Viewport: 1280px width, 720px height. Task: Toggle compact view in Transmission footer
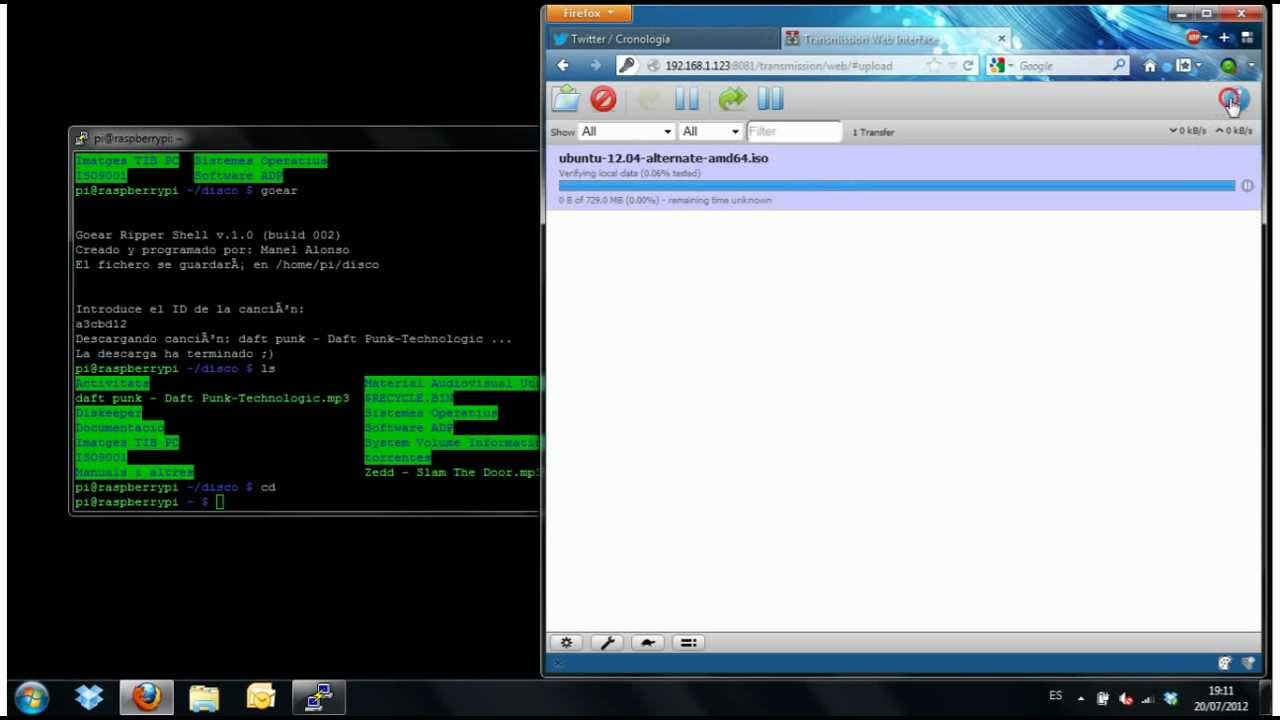tap(688, 643)
